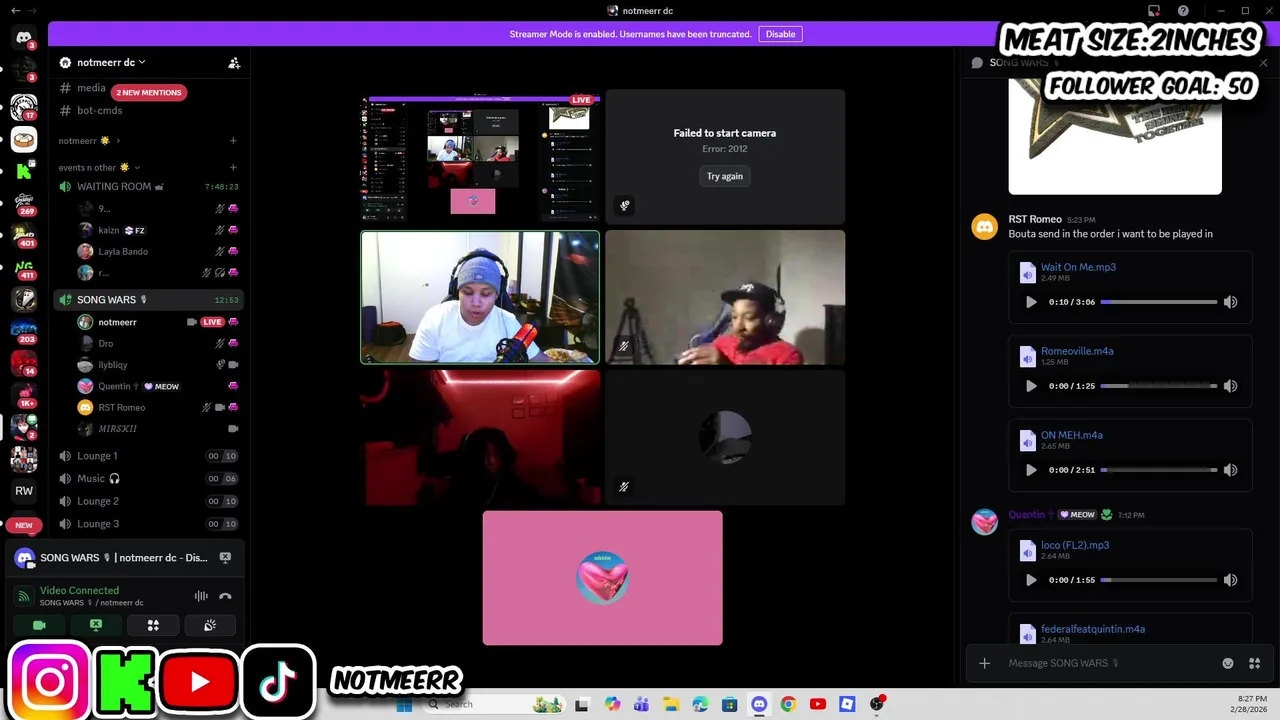This screenshot has width=1280, height=720.
Task: Stop screen sharing in voice control panel
Action: [96, 625]
